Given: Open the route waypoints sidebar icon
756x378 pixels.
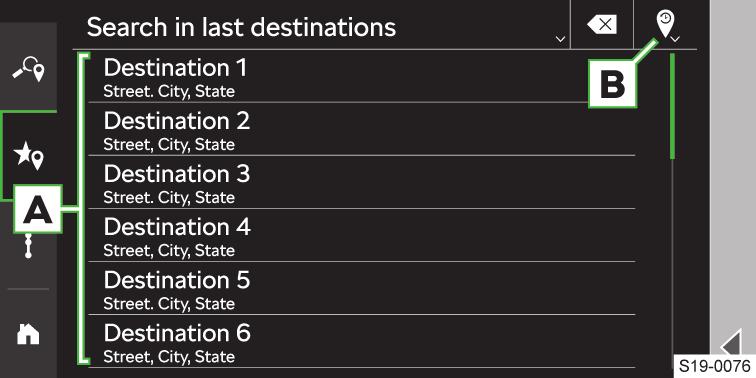Looking at the screenshot, I should click(28, 246).
